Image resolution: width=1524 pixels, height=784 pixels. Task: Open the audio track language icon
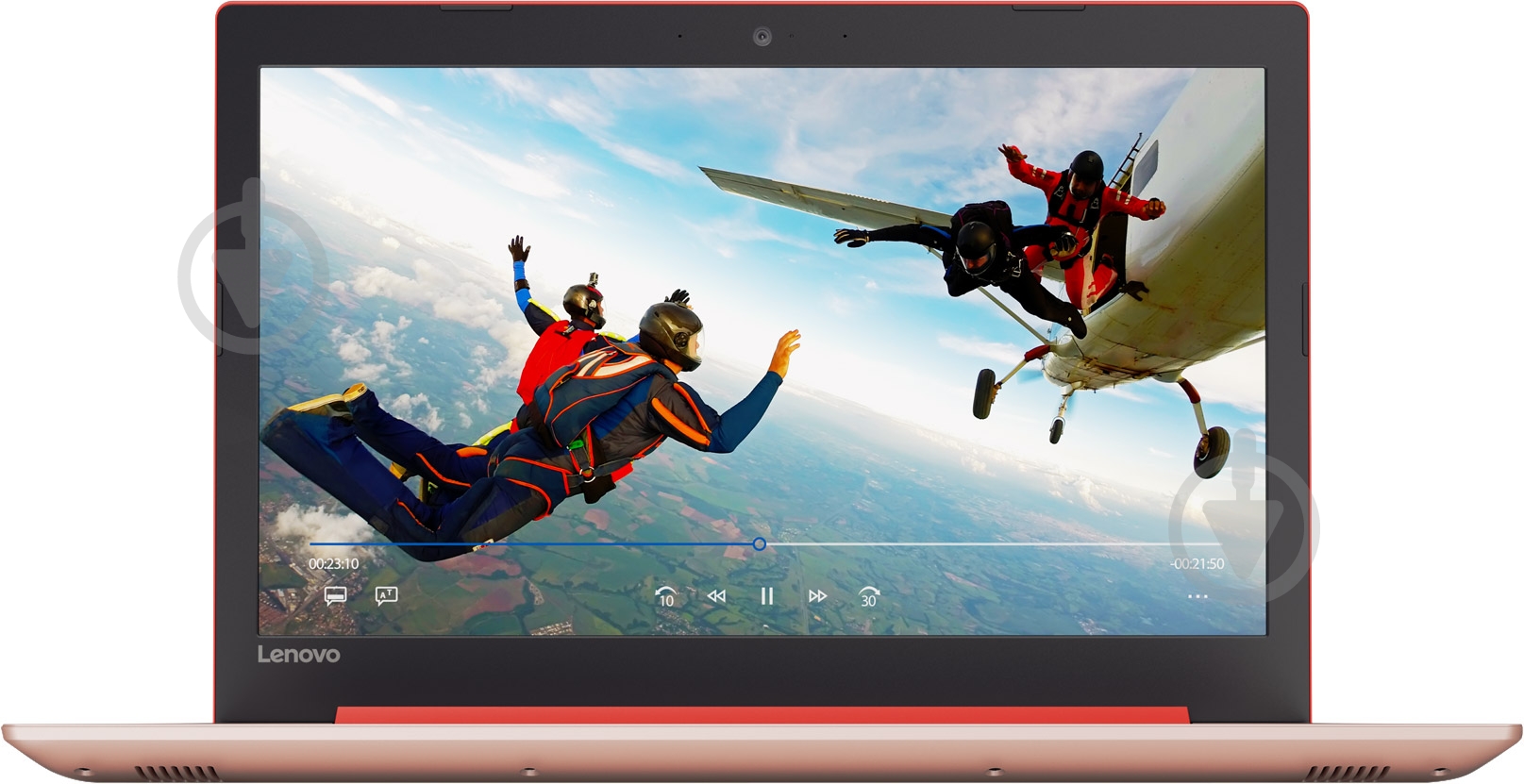386,595
